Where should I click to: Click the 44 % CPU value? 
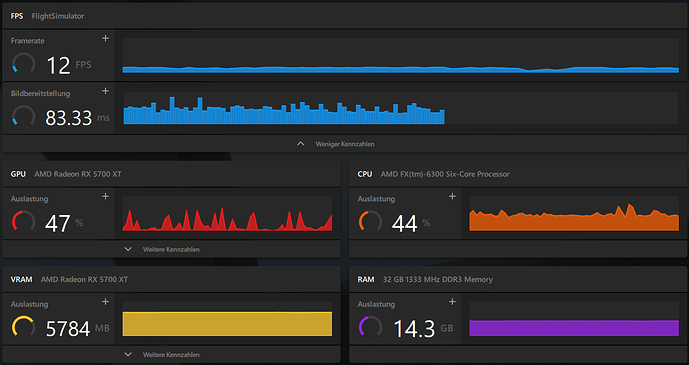point(410,223)
